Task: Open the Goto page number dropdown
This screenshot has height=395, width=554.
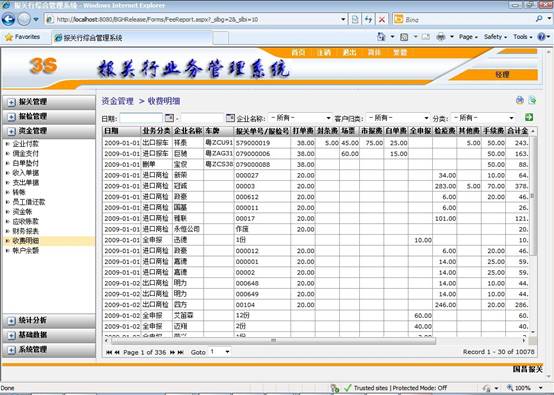Action: coord(220,352)
